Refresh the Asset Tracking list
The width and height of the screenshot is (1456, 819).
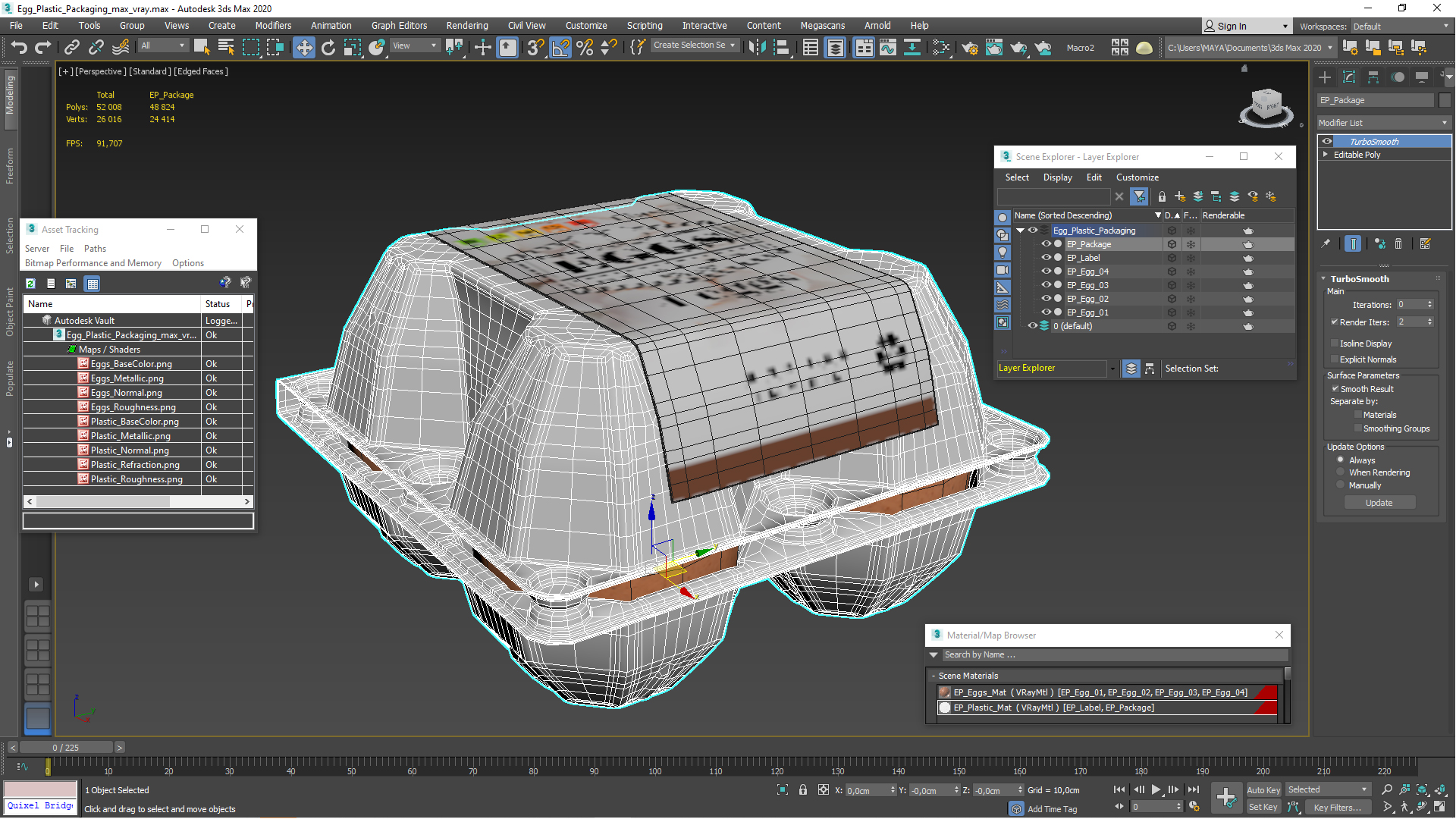pos(30,284)
